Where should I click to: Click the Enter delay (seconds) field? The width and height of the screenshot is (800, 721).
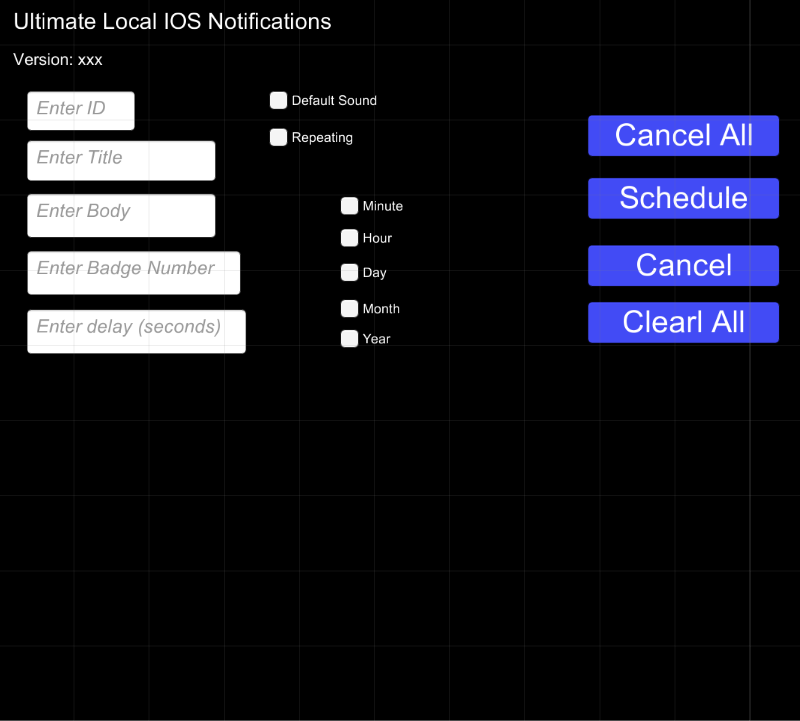coord(136,332)
